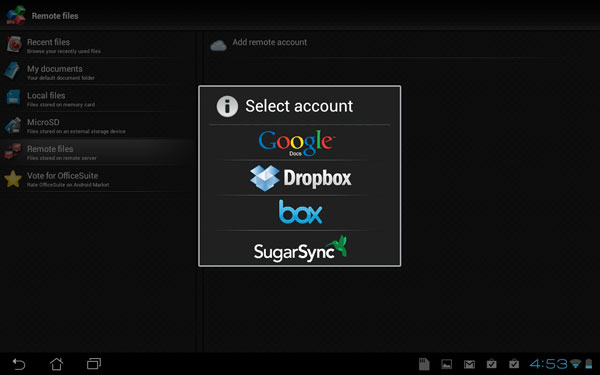Viewport: 600px width, 375px height.
Task: Open MicroSD in the sidebar
Action: 98,126
